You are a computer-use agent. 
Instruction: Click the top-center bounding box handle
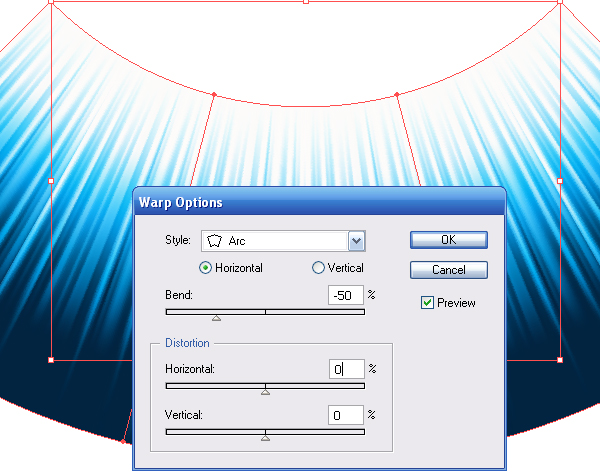tap(306, 2)
